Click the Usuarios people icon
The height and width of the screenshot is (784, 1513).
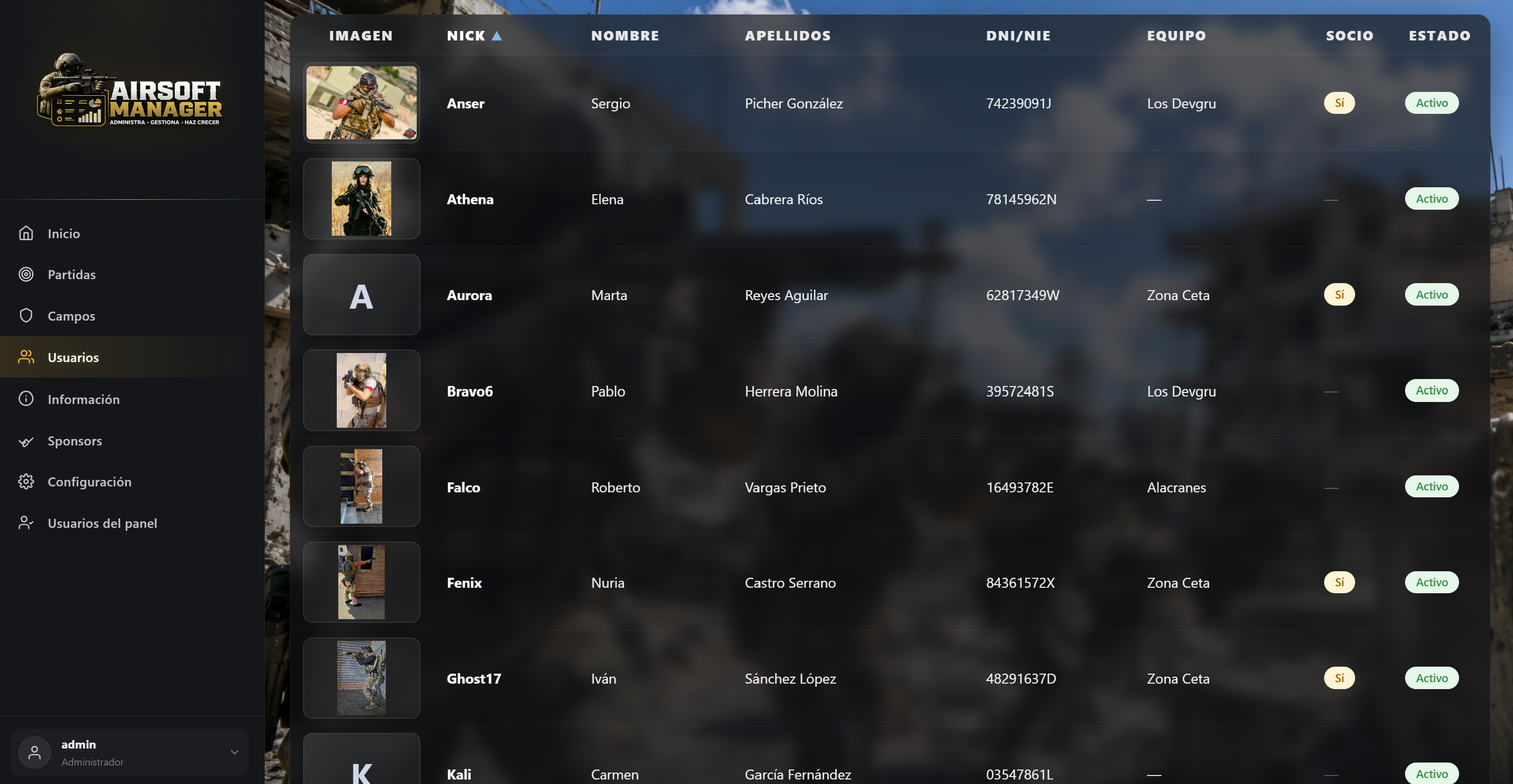coord(26,357)
